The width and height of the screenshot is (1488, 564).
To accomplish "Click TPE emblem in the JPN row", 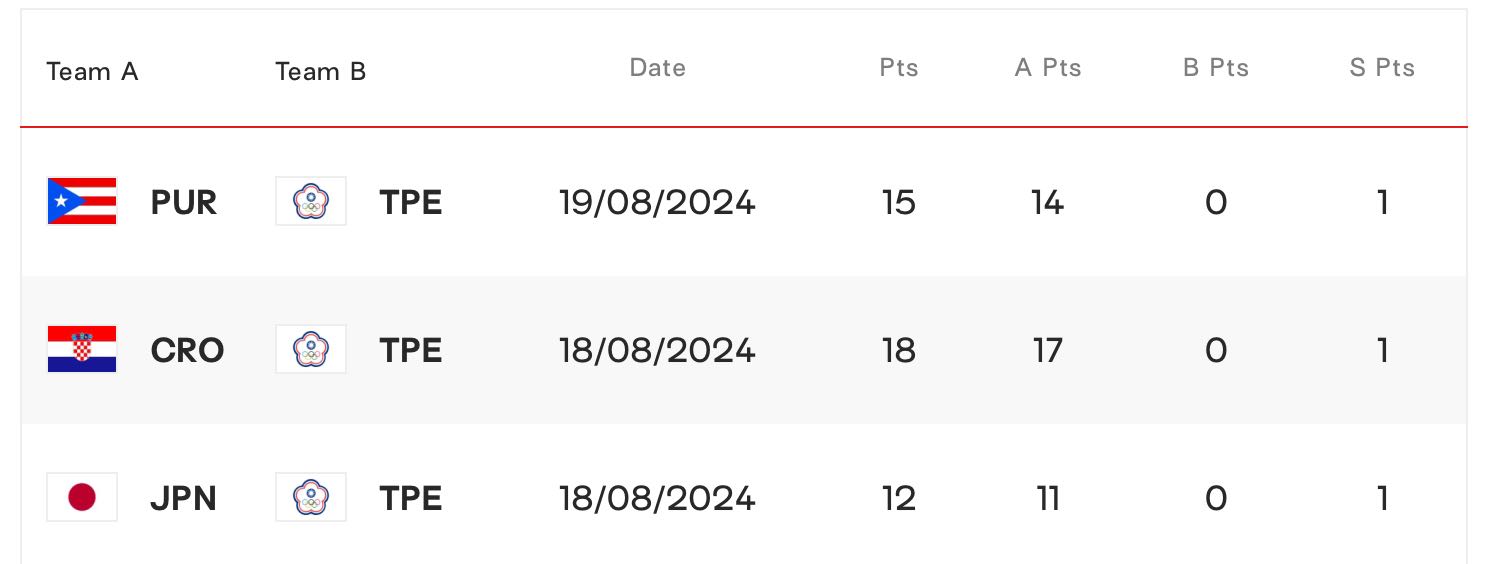I will tap(311, 497).
